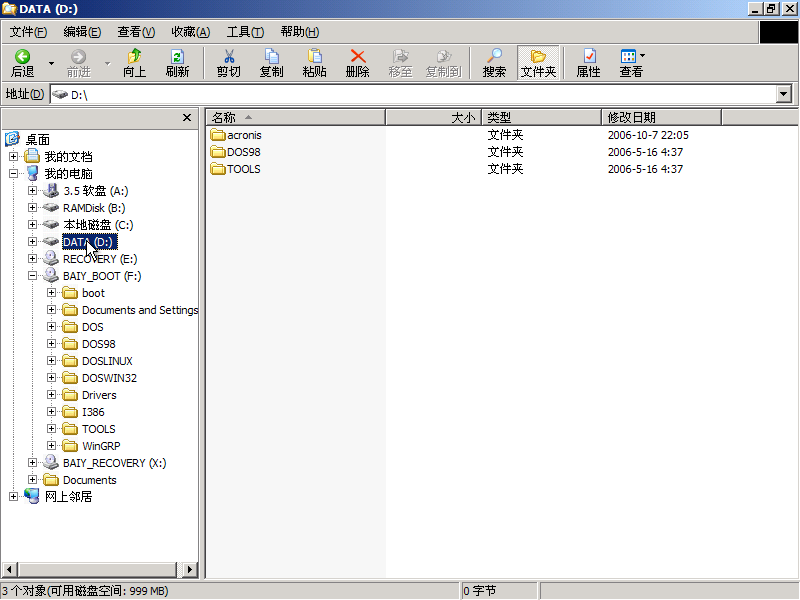
Task: Open the 文件(F) menu
Action: pos(28,32)
